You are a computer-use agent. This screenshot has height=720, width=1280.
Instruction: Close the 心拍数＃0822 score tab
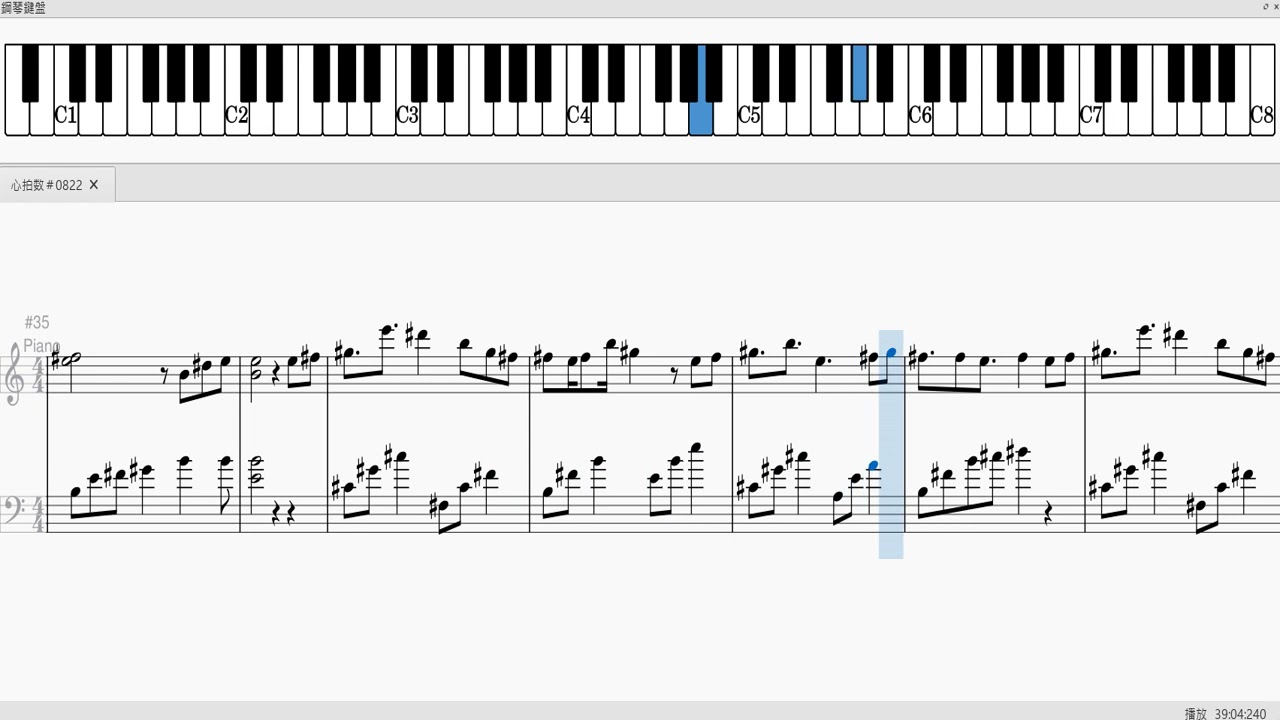tap(94, 185)
